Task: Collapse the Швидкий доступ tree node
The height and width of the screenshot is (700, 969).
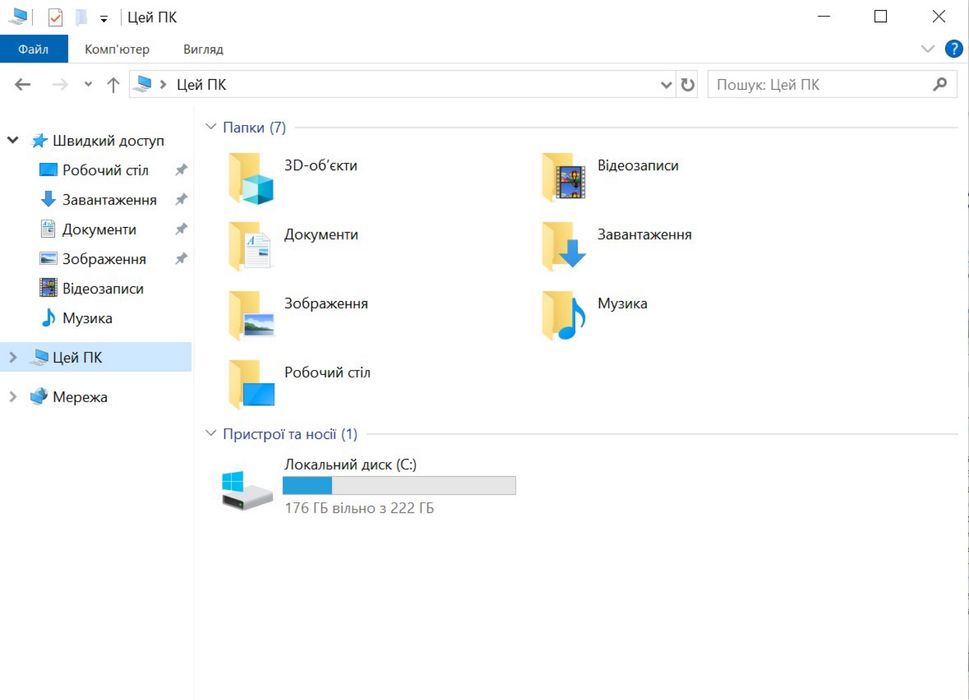Action: (x=12, y=140)
